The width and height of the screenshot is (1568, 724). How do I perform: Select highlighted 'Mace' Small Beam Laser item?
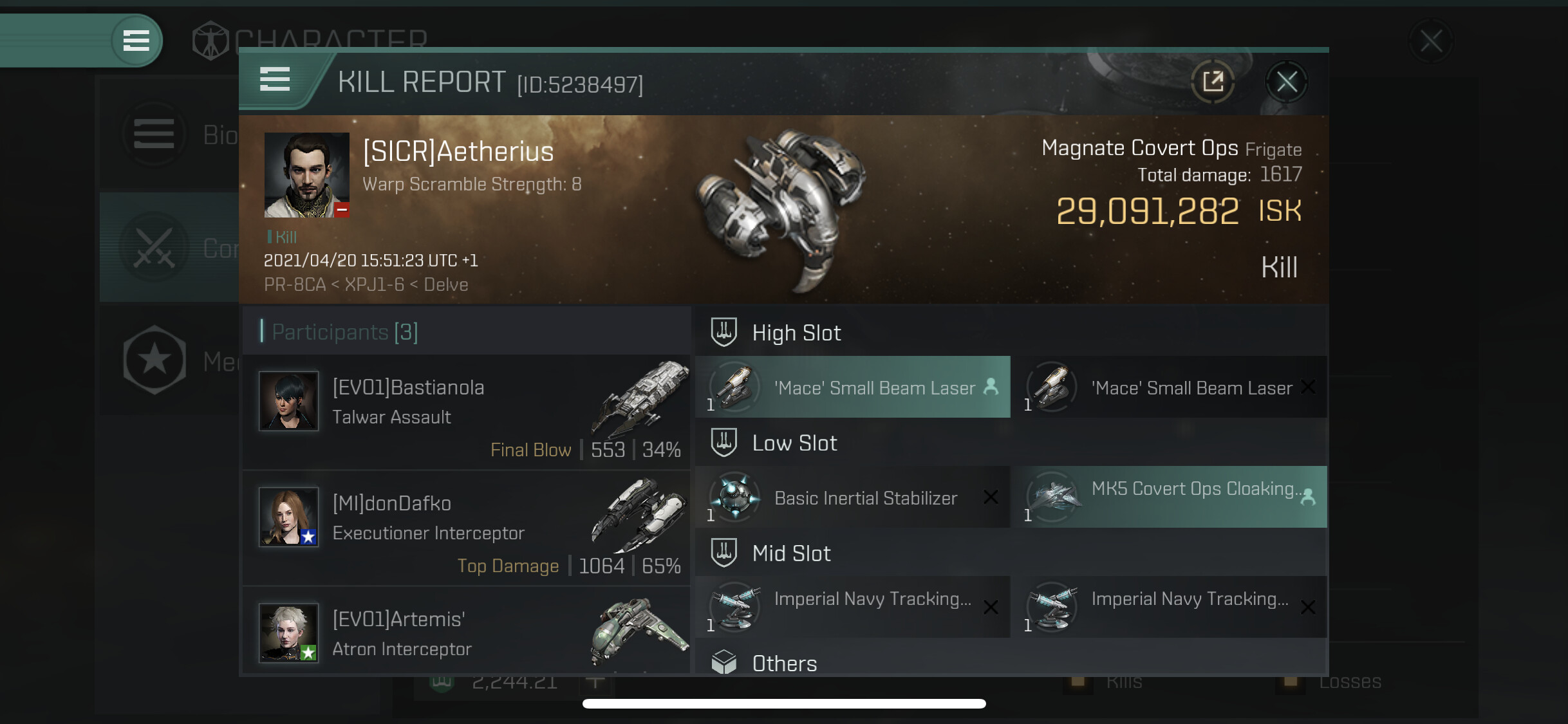(x=853, y=387)
